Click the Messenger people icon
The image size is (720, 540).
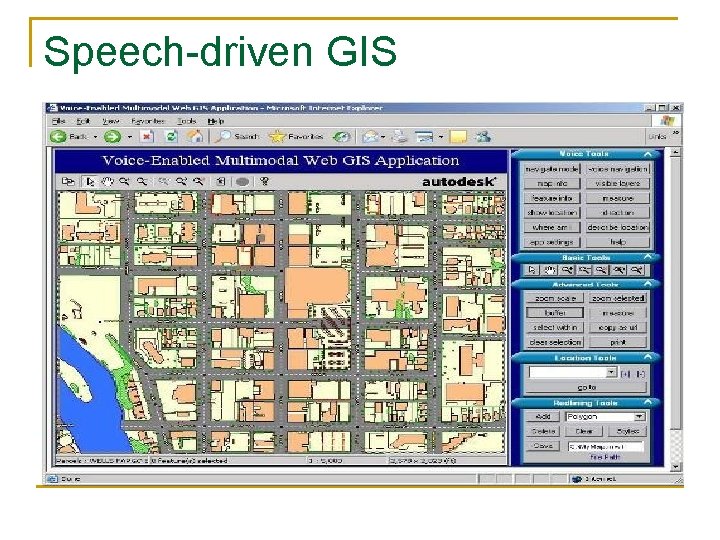(483, 136)
